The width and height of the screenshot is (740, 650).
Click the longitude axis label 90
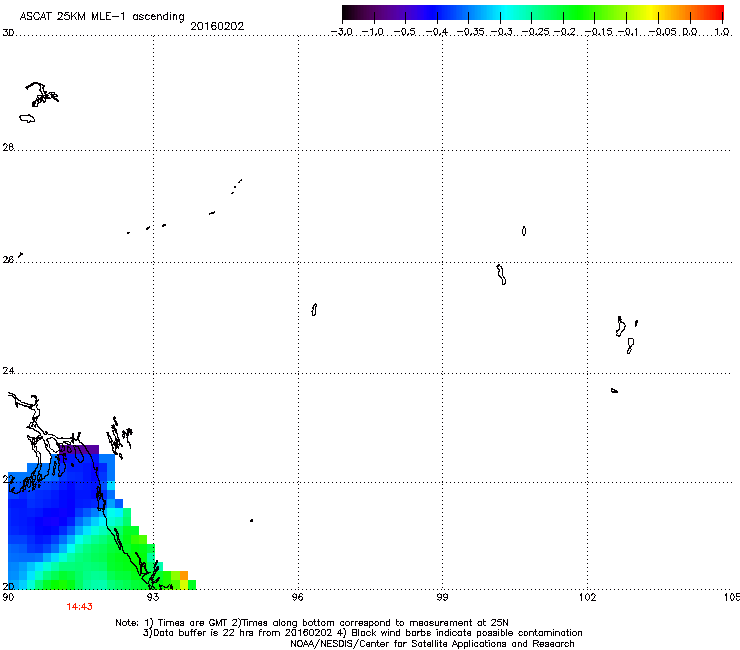point(8,597)
